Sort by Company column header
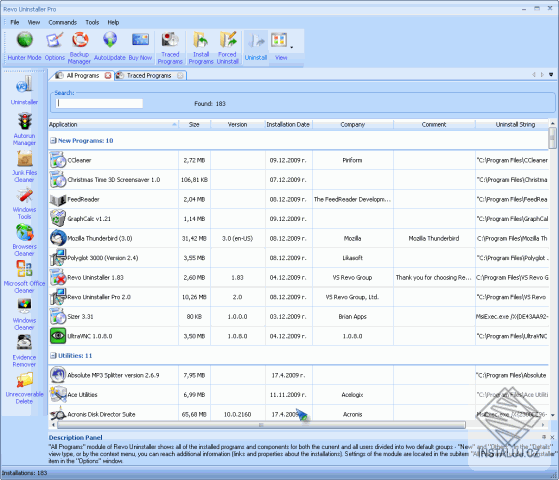The image size is (559, 480). click(353, 124)
